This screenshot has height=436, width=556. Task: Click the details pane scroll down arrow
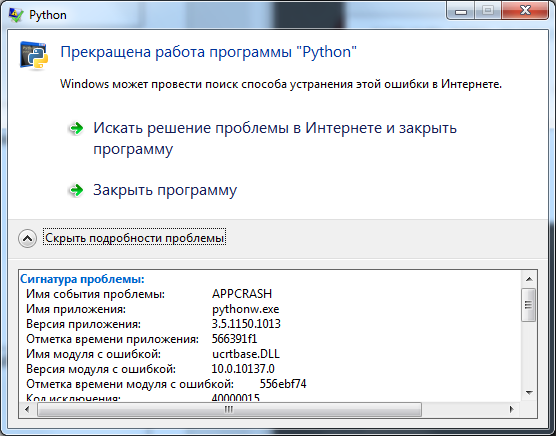point(529,392)
